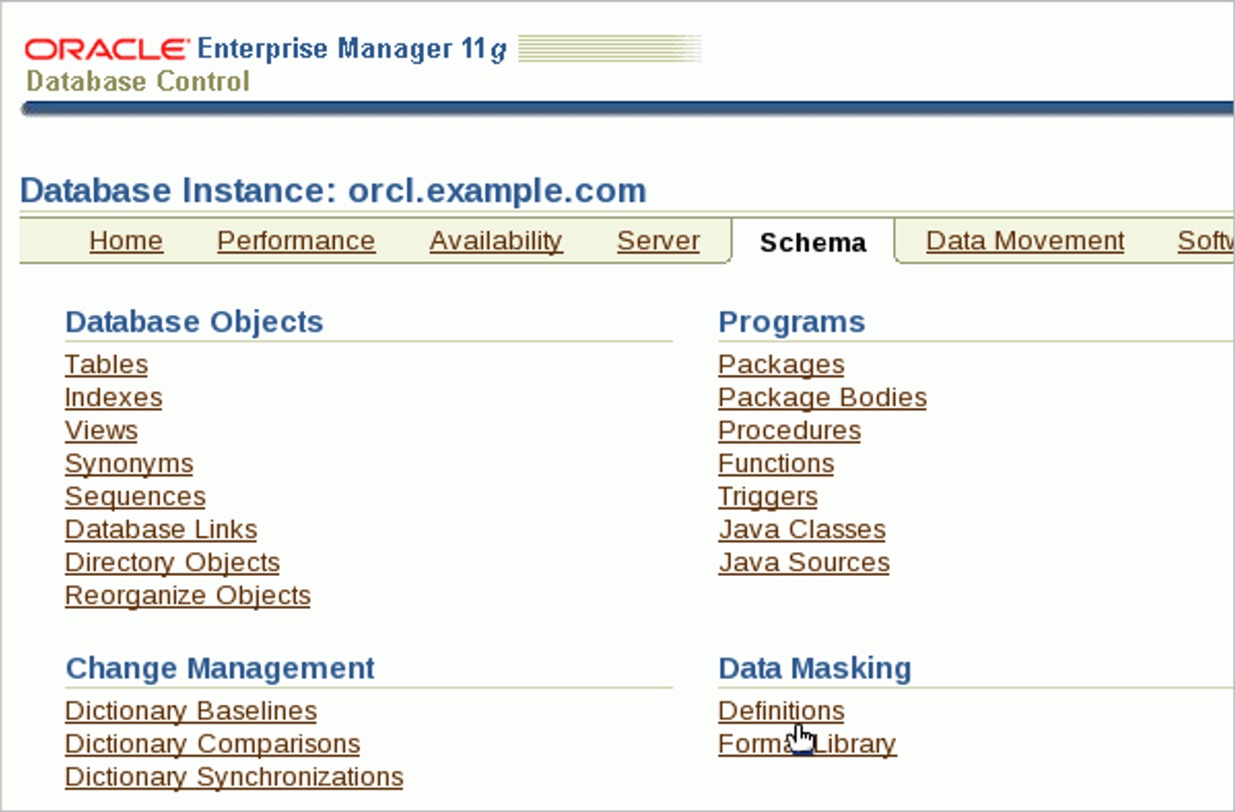Click the Programs section heading

click(x=792, y=322)
